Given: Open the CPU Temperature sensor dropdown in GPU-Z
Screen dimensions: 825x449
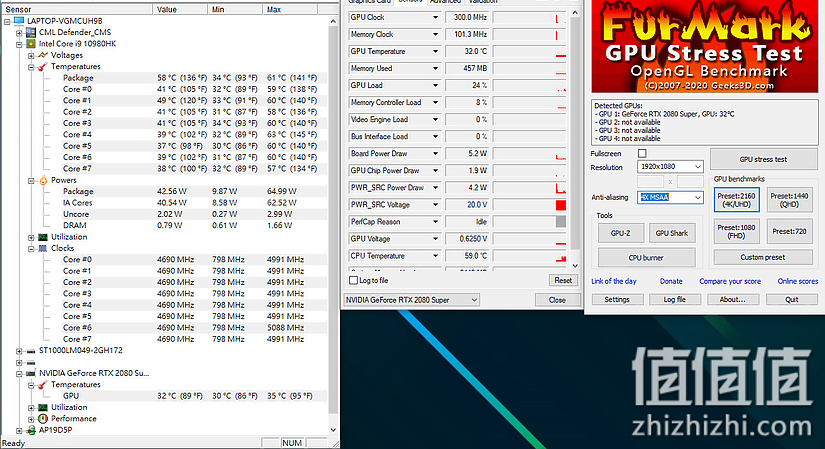Looking at the screenshot, I should (x=435, y=256).
